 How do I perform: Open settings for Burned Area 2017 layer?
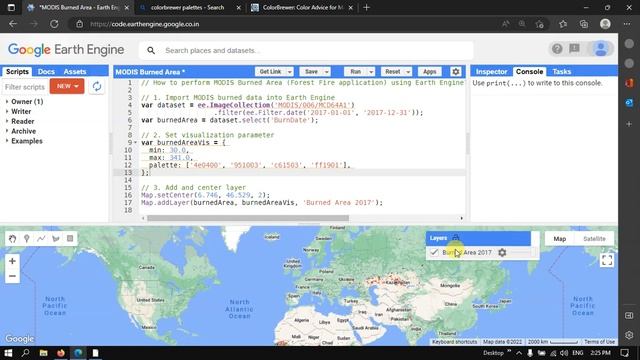tap(502, 253)
